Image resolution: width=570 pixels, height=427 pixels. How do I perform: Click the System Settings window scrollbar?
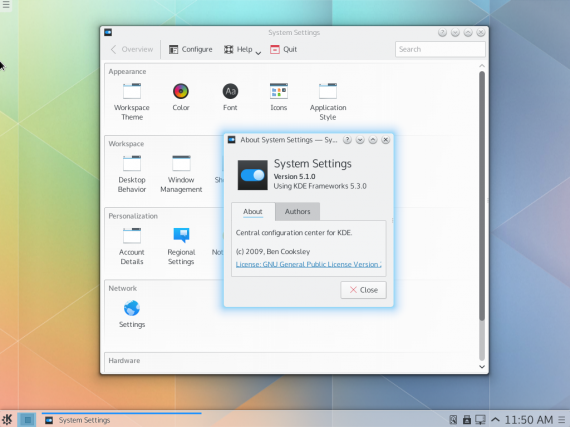482,196
